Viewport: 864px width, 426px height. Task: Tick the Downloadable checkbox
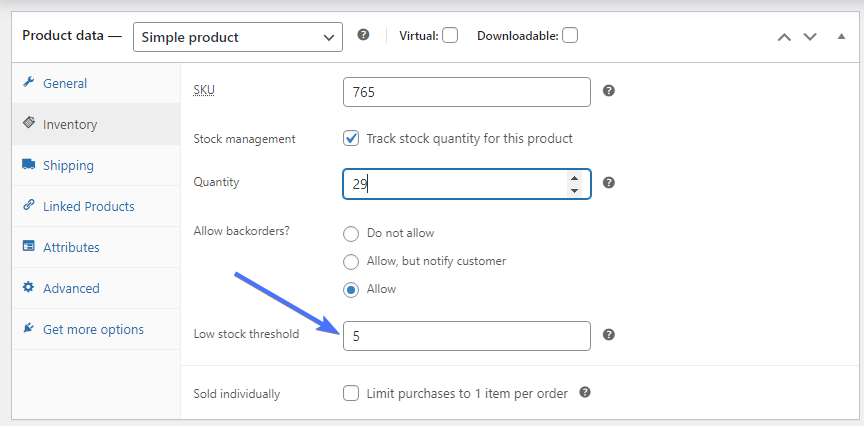[x=570, y=35]
